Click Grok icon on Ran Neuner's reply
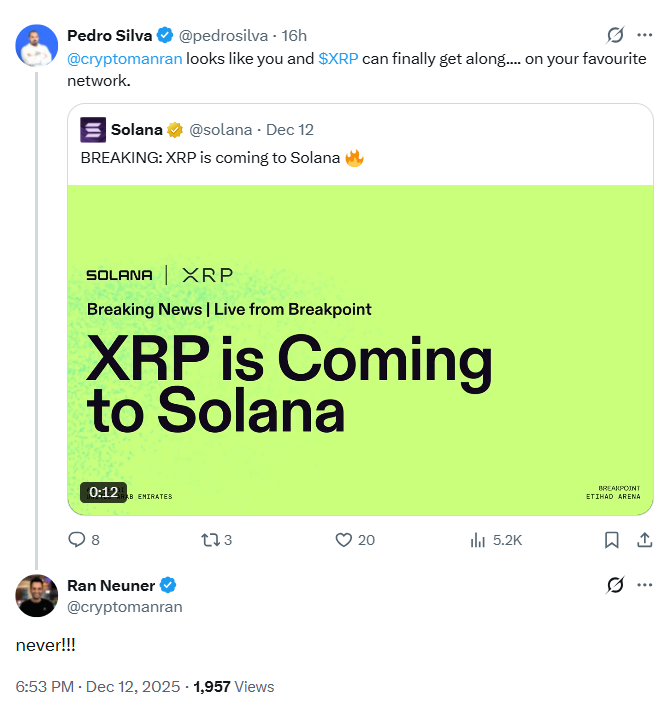Screen dimensions: 668x710 (616, 585)
